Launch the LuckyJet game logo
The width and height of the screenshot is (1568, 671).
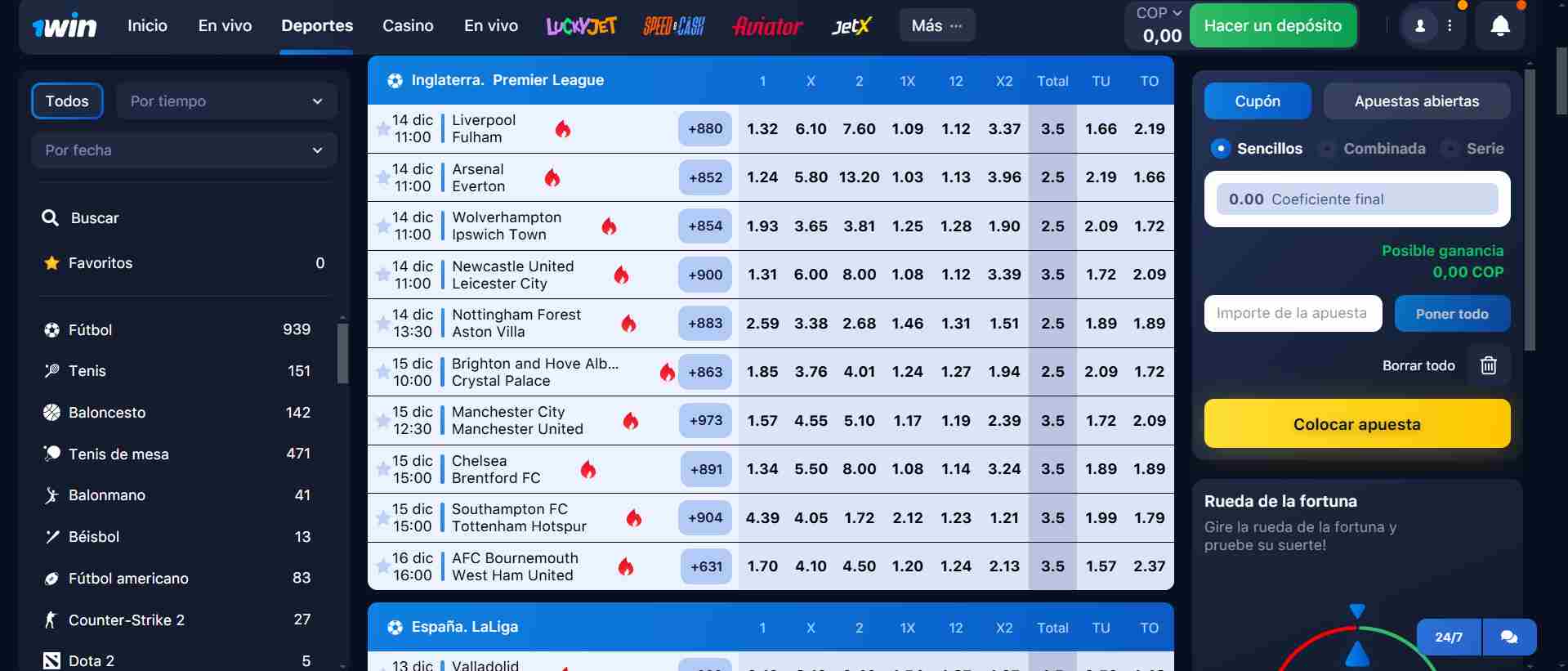coord(581,26)
